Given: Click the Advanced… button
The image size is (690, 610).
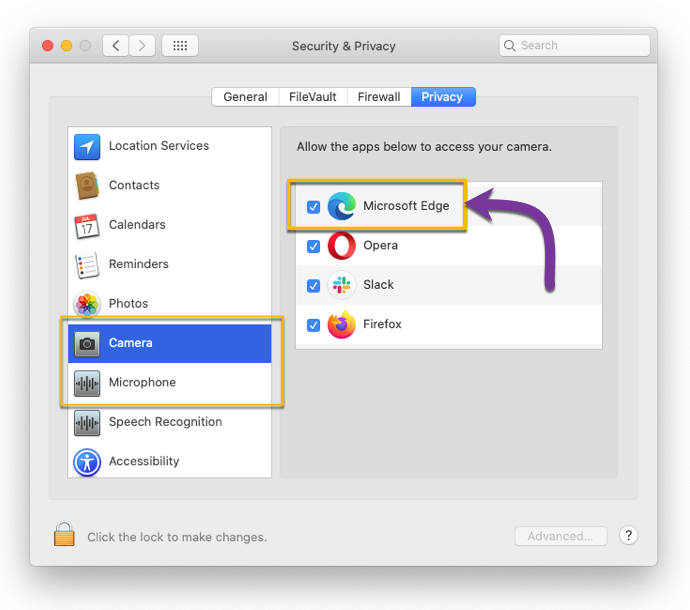Looking at the screenshot, I should click(x=560, y=536).
